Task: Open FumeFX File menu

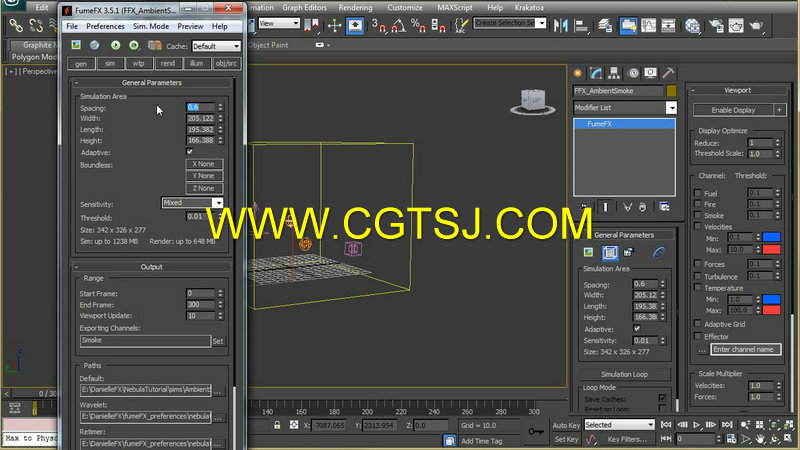Action: (x=72, y=26)
